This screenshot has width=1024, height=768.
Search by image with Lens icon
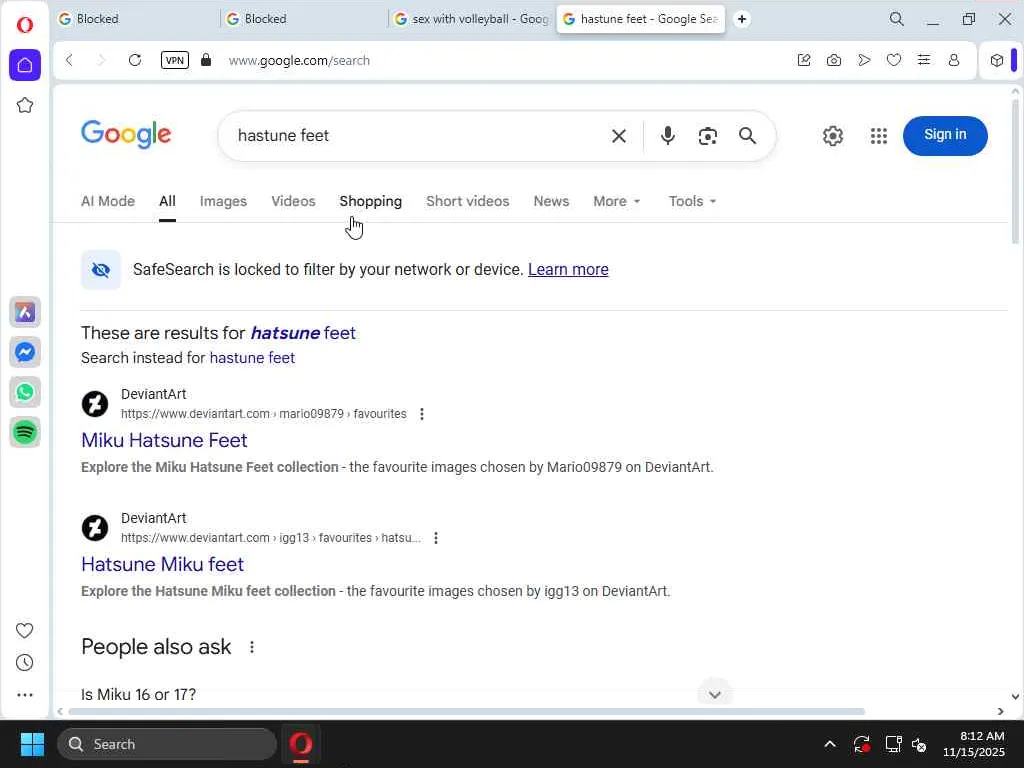[707, 136]
